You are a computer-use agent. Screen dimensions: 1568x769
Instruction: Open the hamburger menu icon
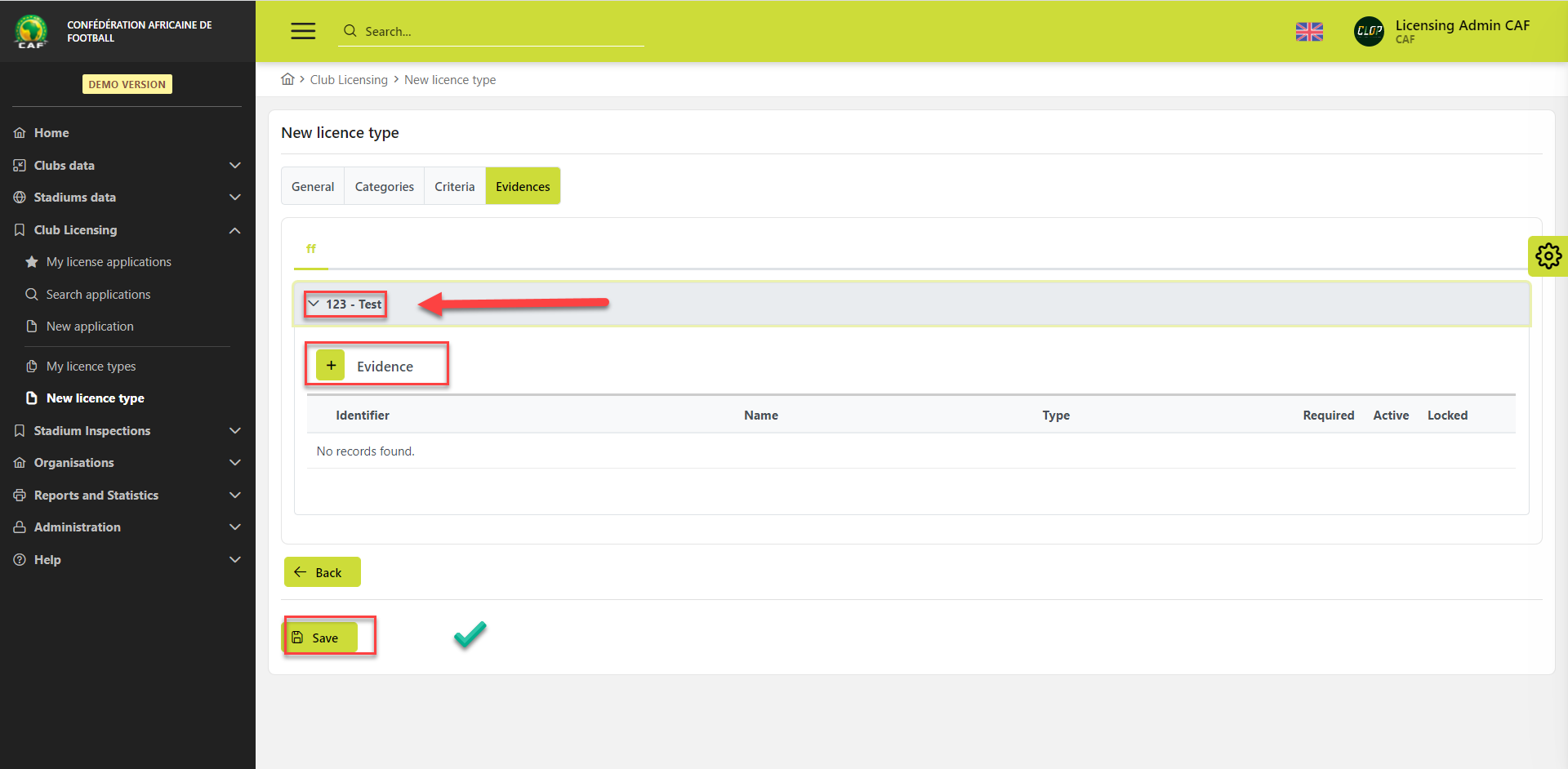point(303,31)
